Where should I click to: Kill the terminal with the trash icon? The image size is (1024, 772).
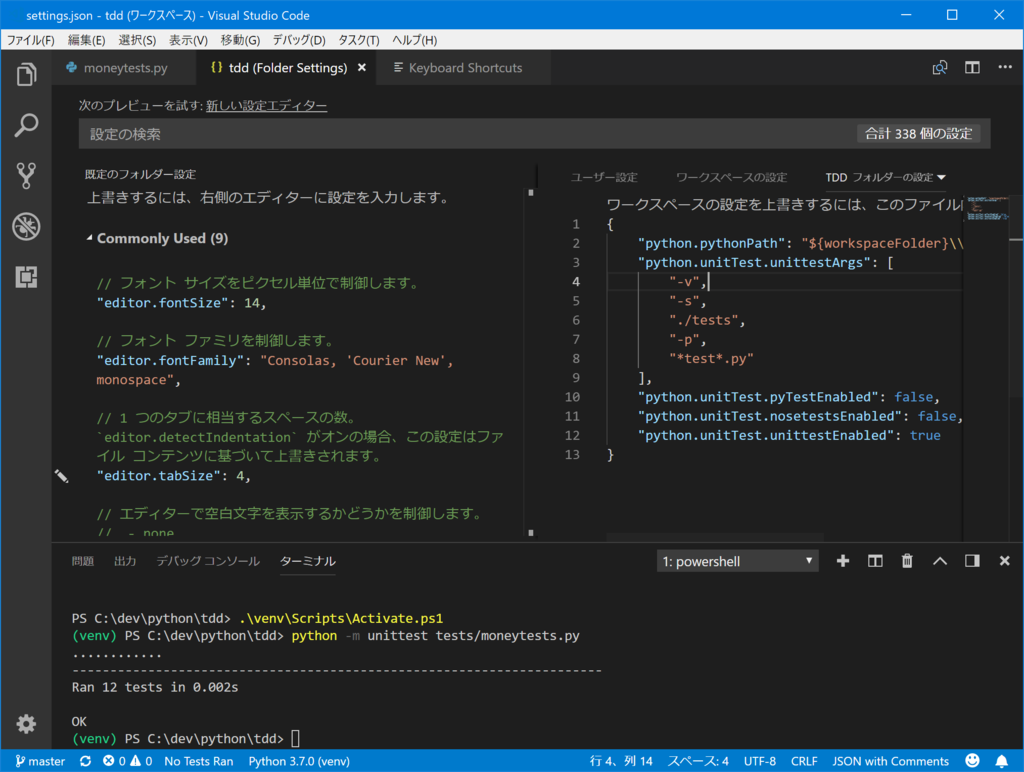(907, 561)
